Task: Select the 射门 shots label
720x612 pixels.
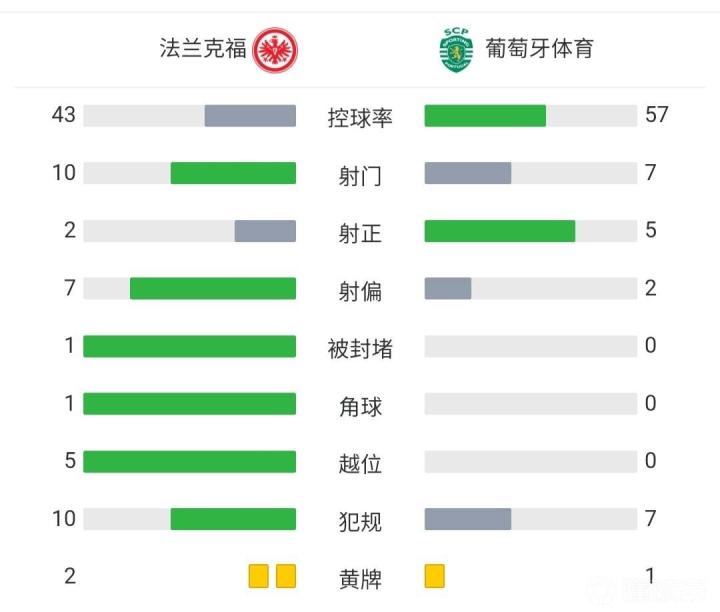Action: (360, 176)
